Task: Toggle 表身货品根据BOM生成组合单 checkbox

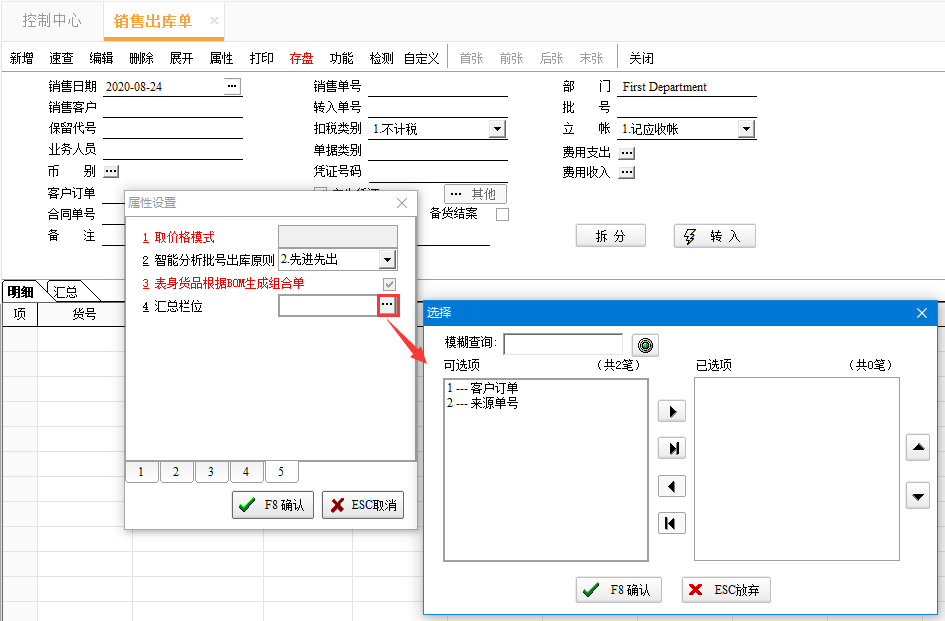Action: coord(389,284)
